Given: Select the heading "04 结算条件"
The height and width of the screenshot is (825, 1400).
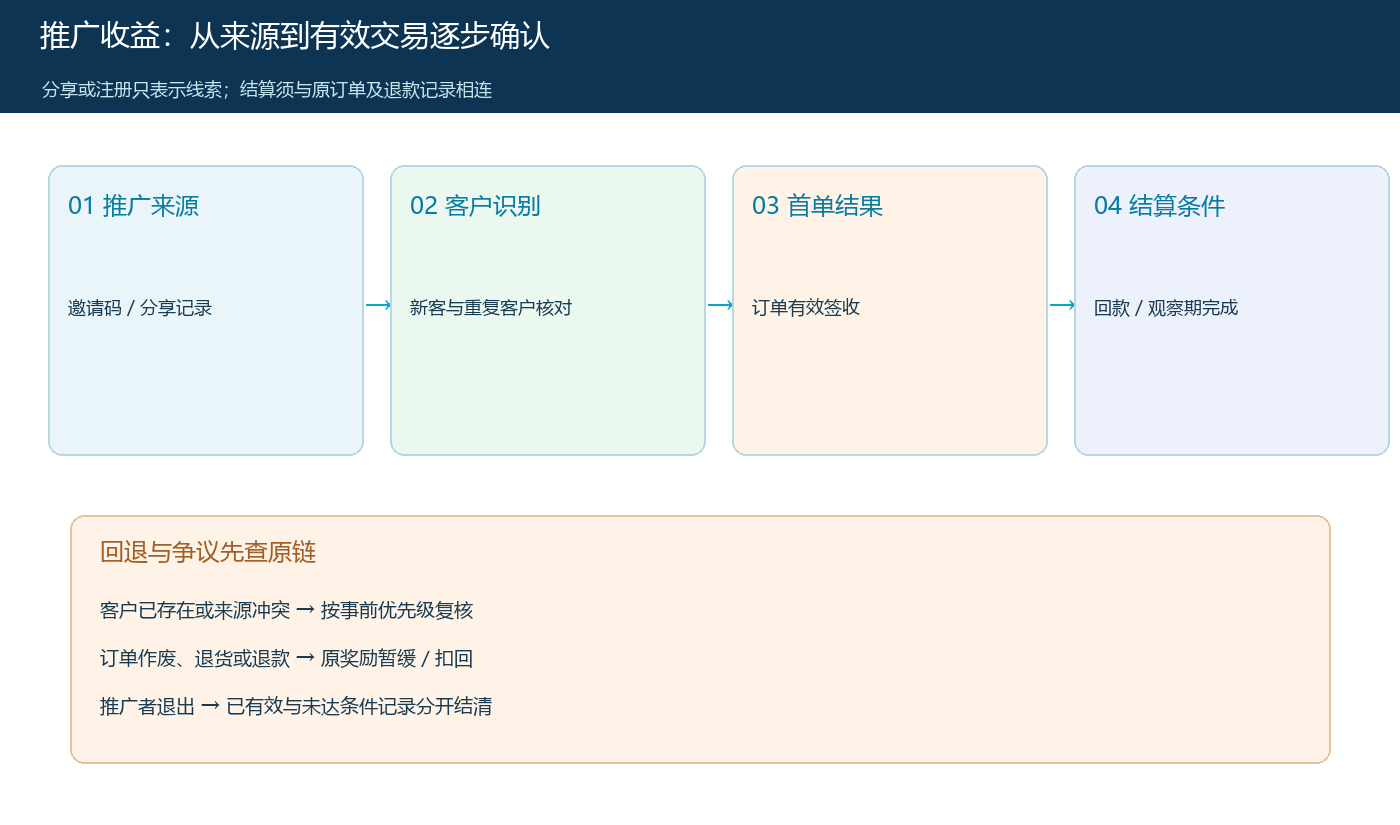Looking at the screenshot, I should point(1159,206).
